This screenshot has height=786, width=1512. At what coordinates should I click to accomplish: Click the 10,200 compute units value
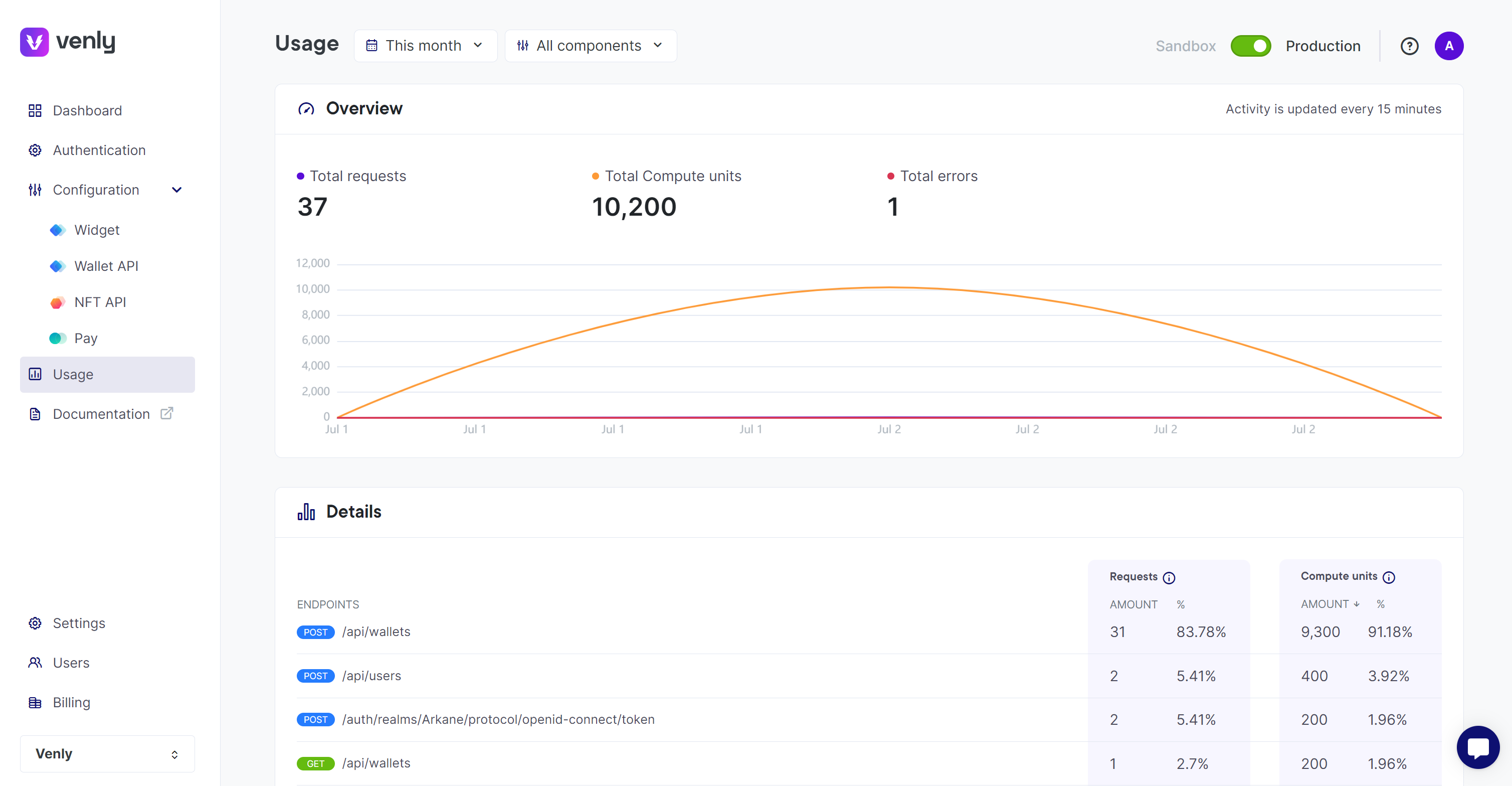pyautogui.click(x=634, y=207)
